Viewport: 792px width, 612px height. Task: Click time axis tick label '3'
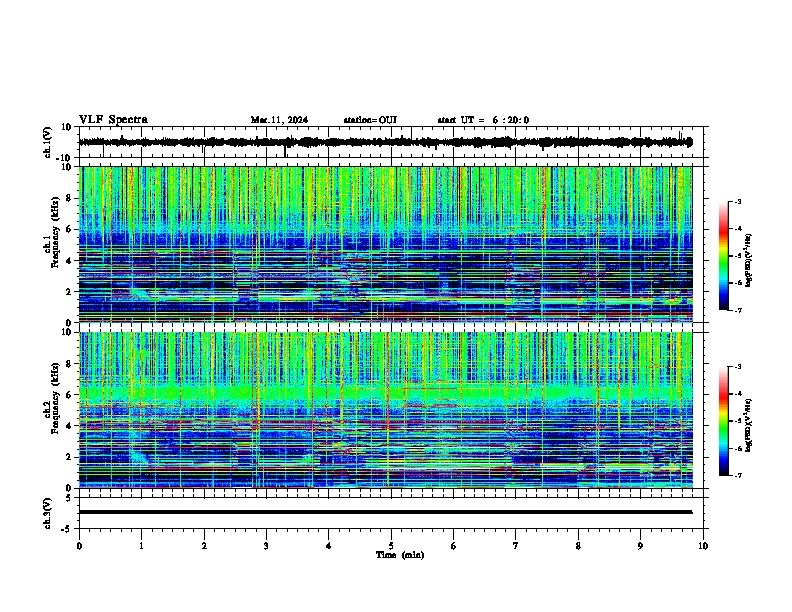click(266, 546)
